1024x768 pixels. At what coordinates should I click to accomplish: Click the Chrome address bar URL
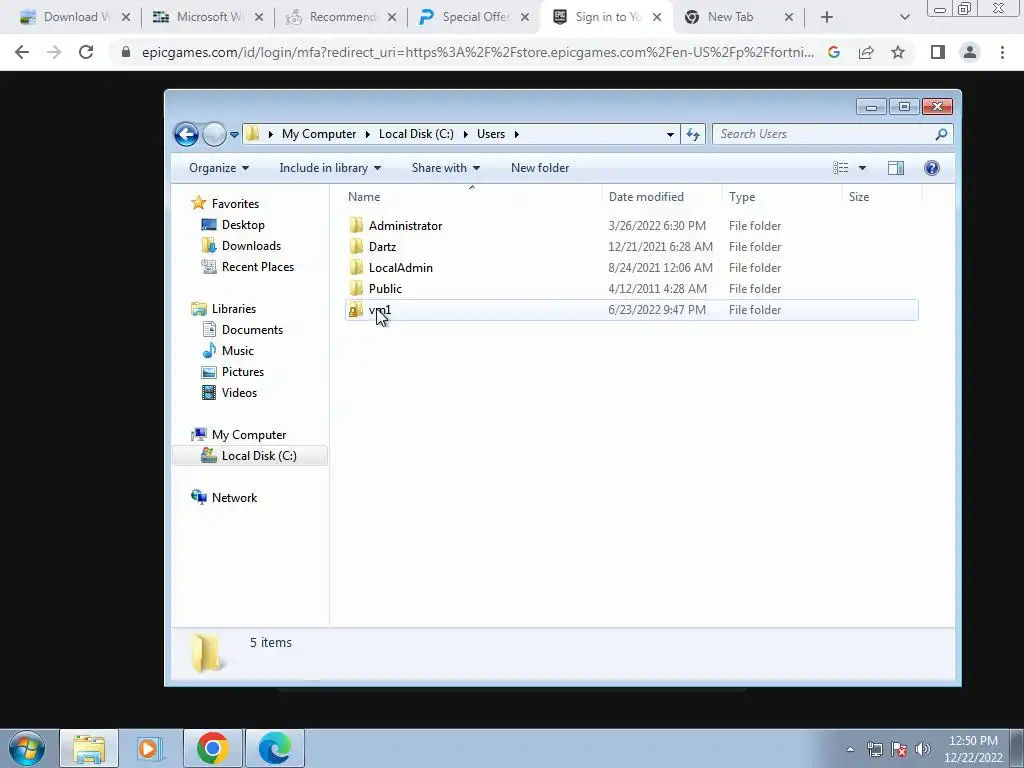coord(477,52)
